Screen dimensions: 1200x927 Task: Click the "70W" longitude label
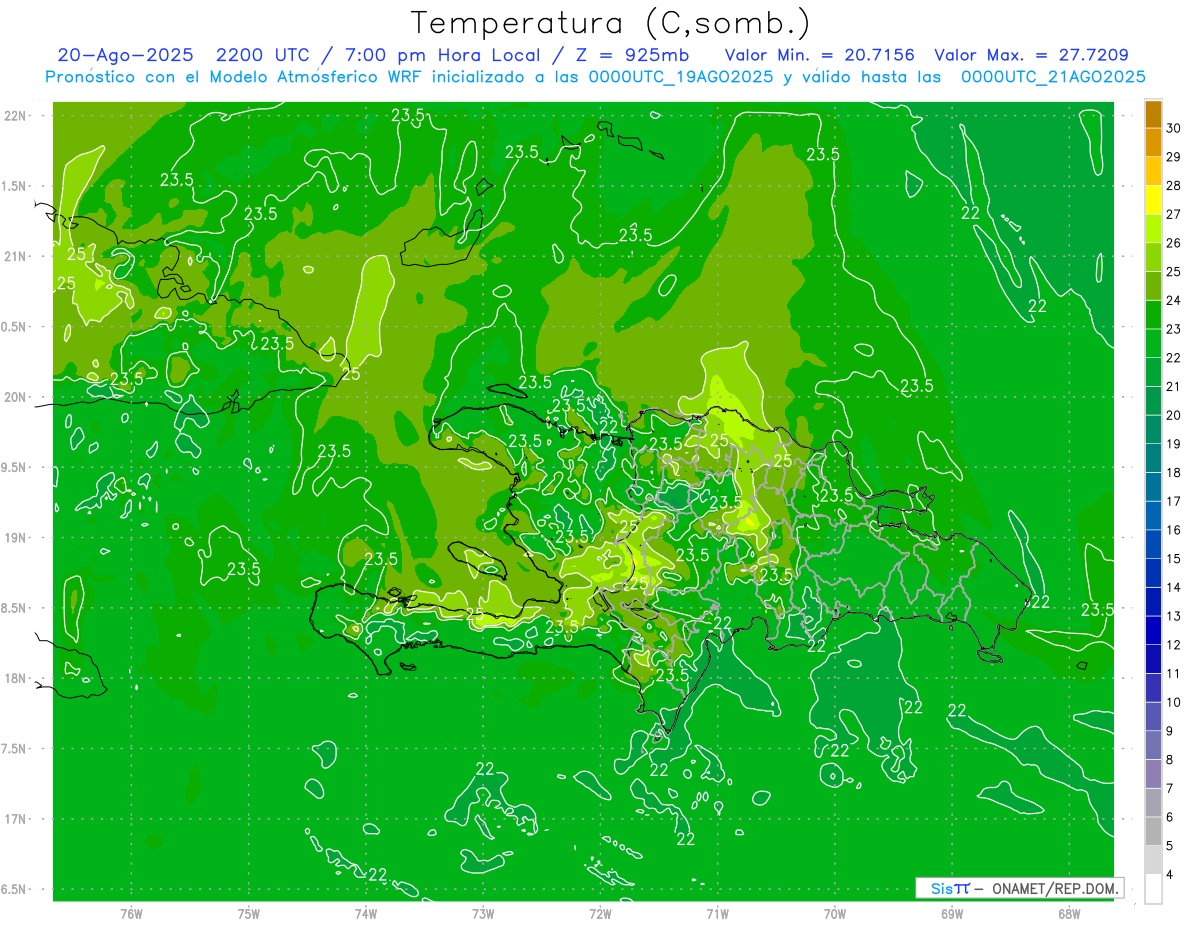[834, 913]
